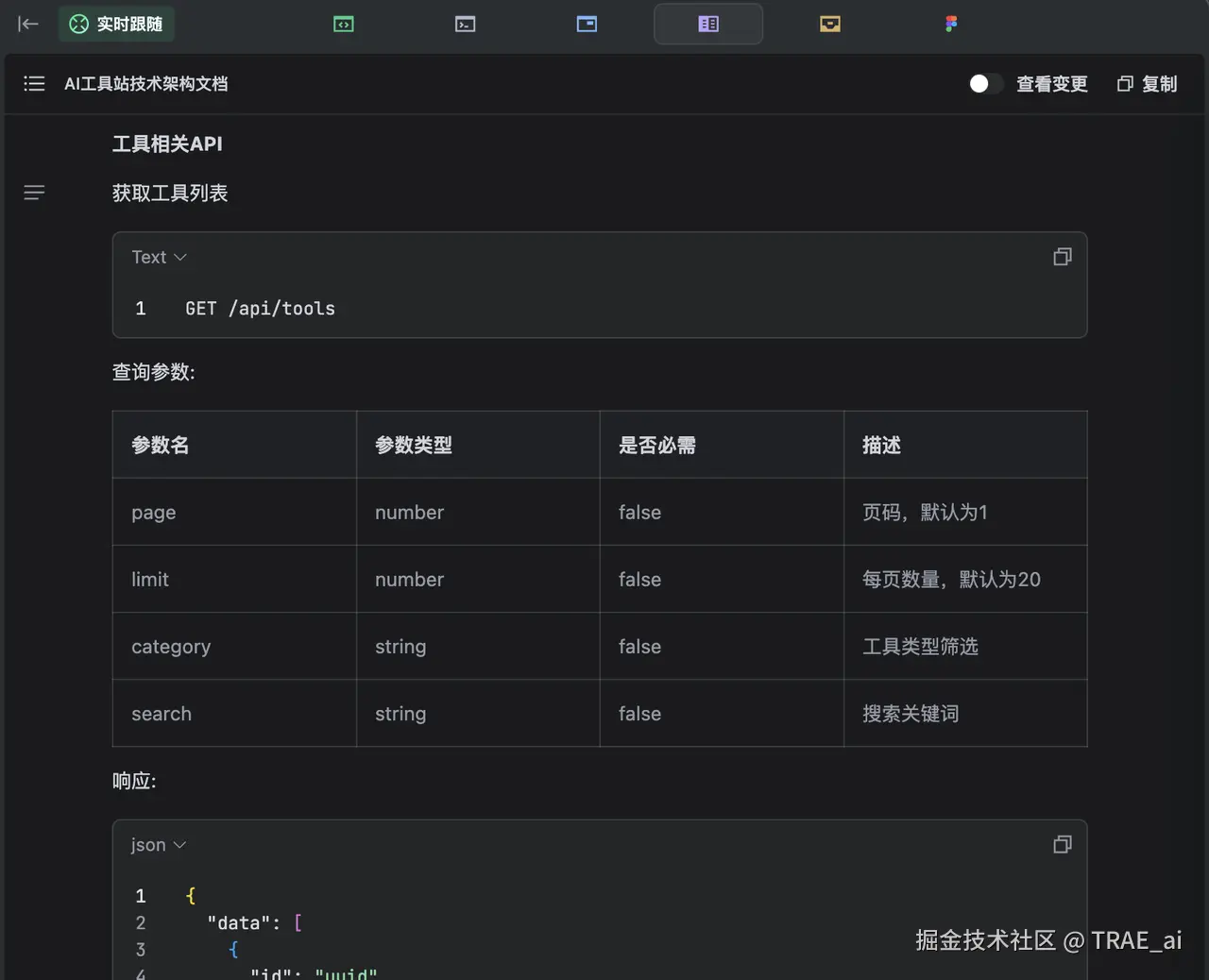Copy the GET /api/tools code block
The width and height of the screenshot is (1209, 980).
[1063, 257]
